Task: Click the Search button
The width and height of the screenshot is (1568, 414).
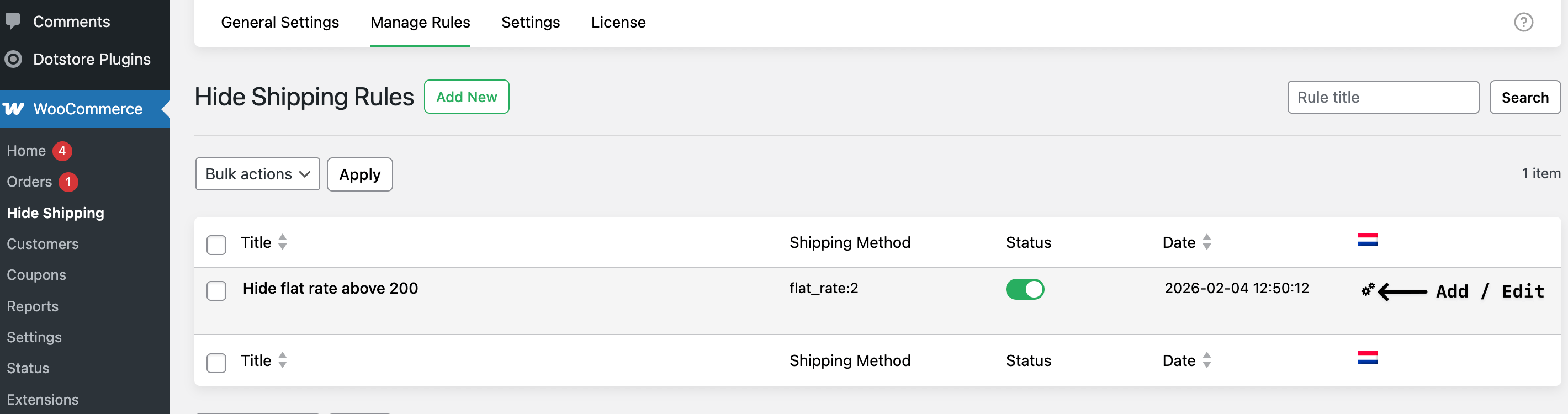Action: [x=1524, y=97]
